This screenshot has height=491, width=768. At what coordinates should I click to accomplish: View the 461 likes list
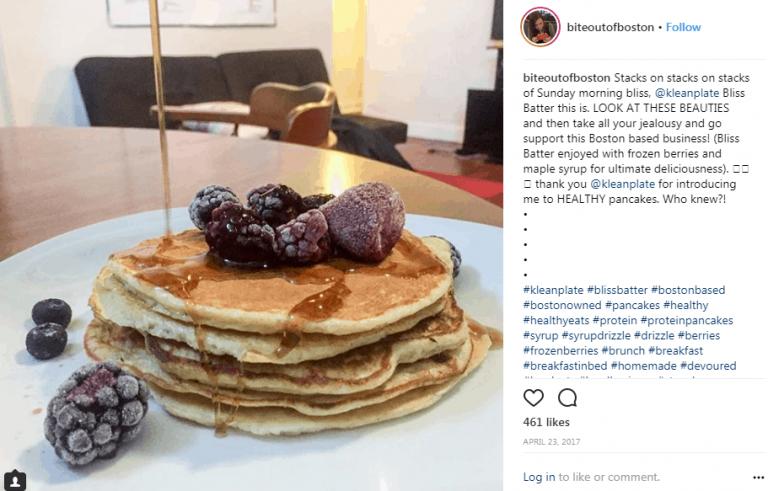click(546, 422)
